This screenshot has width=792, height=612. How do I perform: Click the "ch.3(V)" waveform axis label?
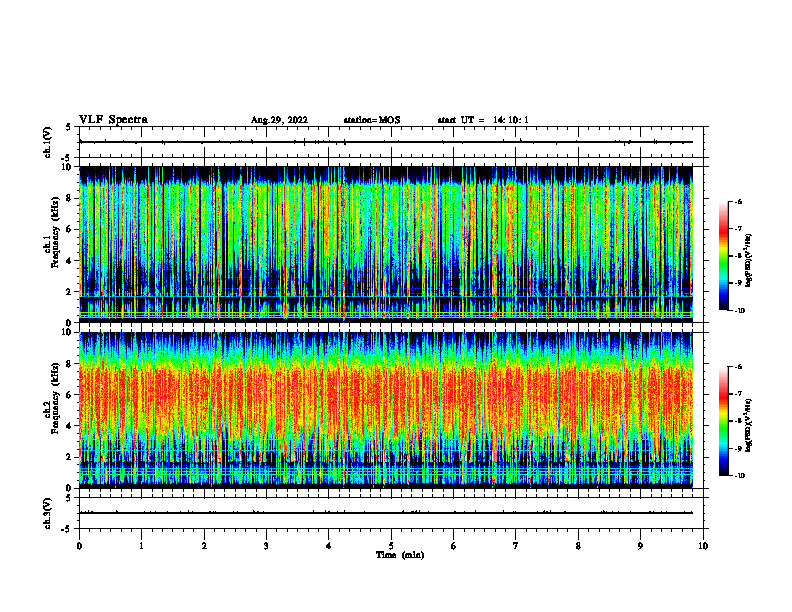pos(48,513)
